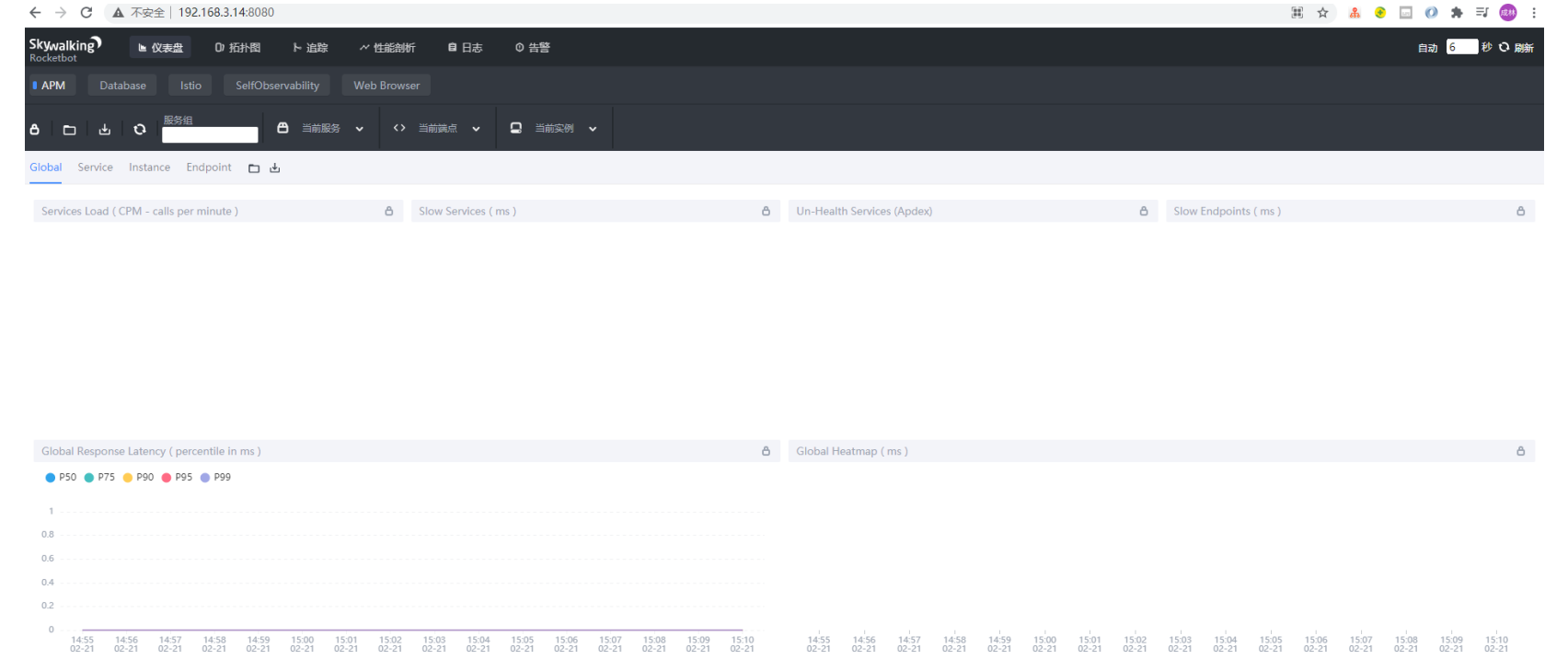This screenshot has width=1568, height=671.
Task: Switch to the Service tab
Action: (x=95, y=168)
